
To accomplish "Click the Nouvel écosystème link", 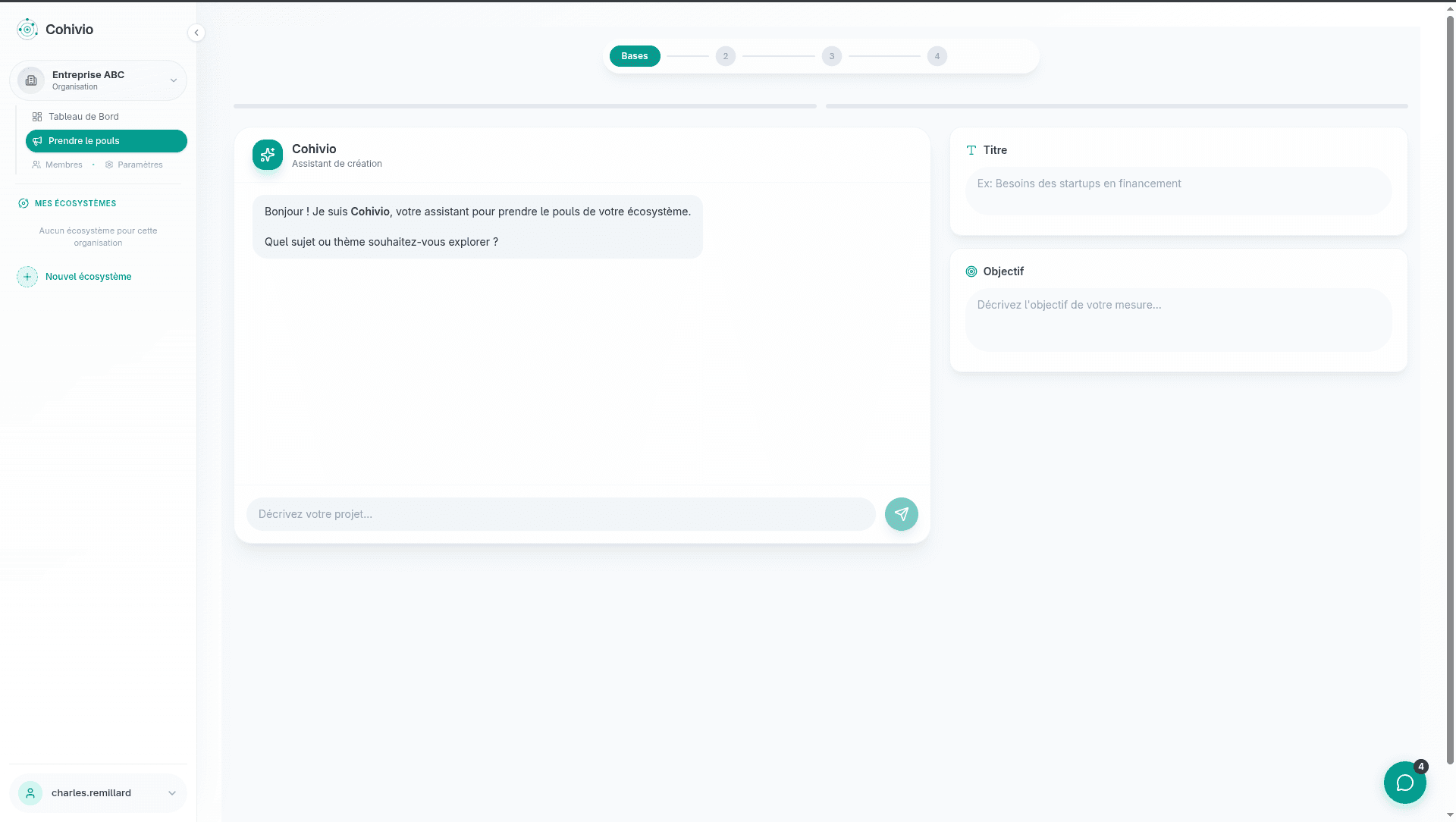I will tap(88, 277).
